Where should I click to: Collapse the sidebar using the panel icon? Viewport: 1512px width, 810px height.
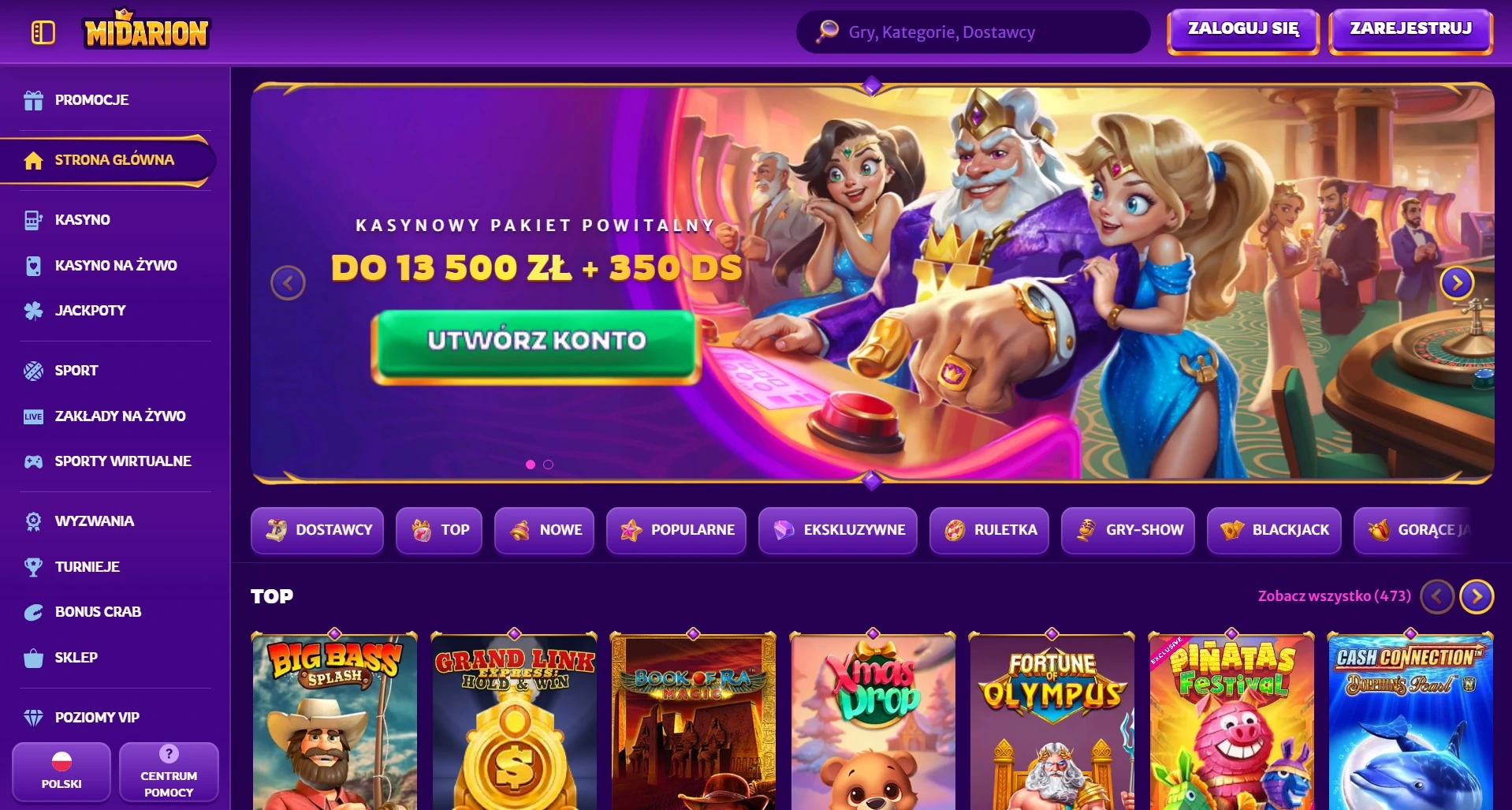[43, 32]
